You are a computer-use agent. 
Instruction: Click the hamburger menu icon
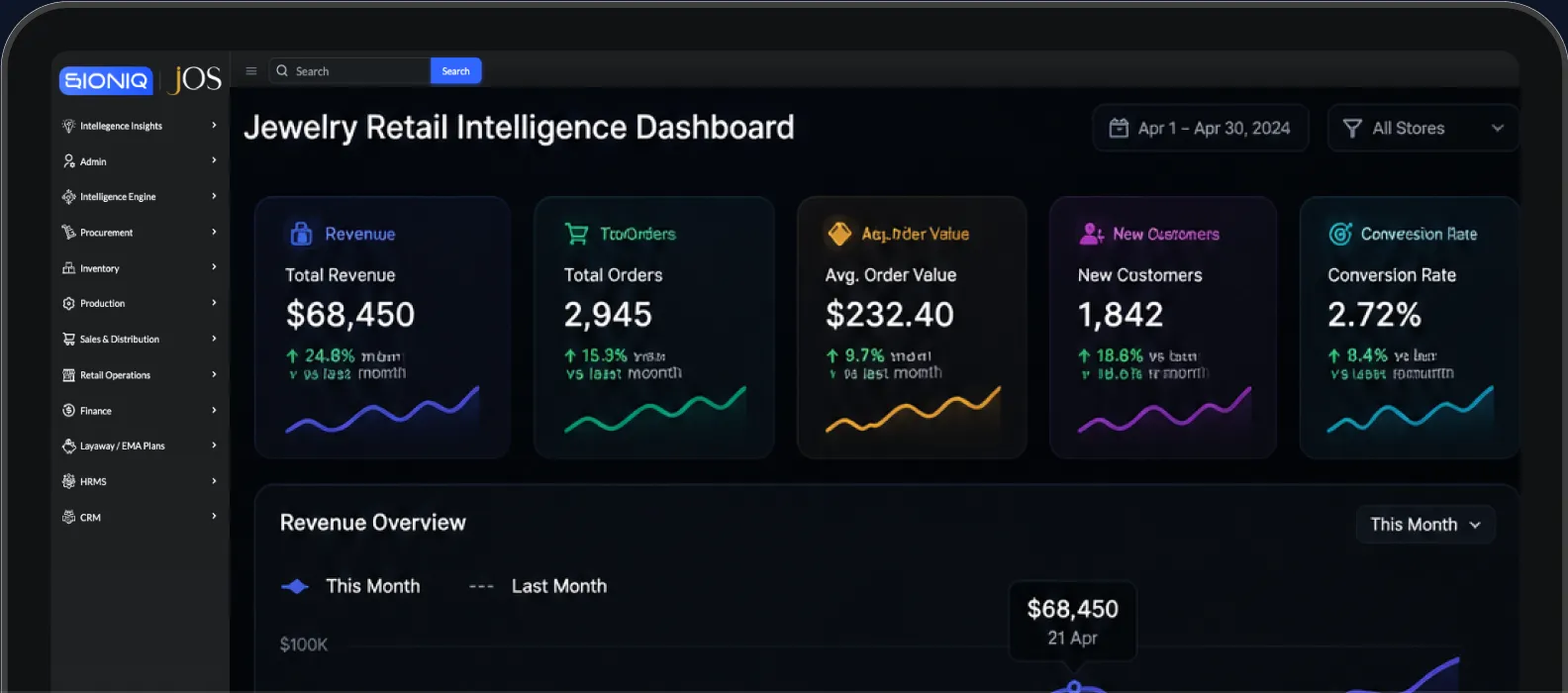coord(251,71)
